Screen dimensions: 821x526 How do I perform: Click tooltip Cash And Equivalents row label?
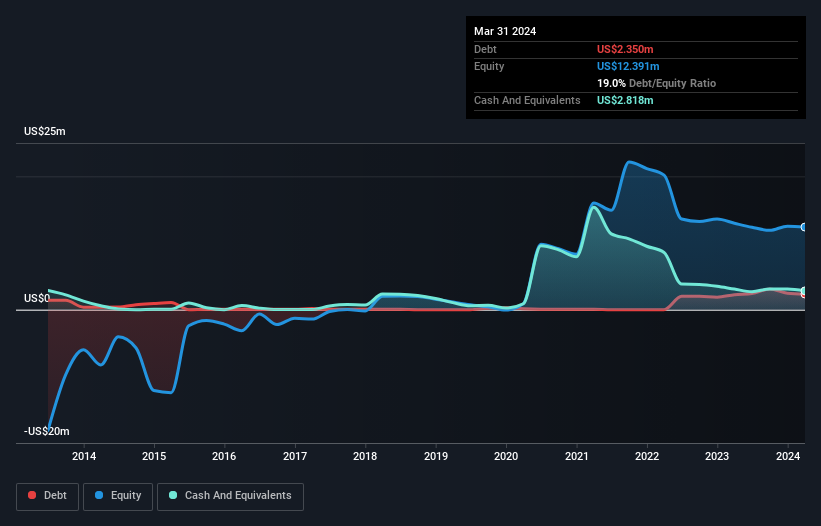pyautogui.click(x=527, y=100)
